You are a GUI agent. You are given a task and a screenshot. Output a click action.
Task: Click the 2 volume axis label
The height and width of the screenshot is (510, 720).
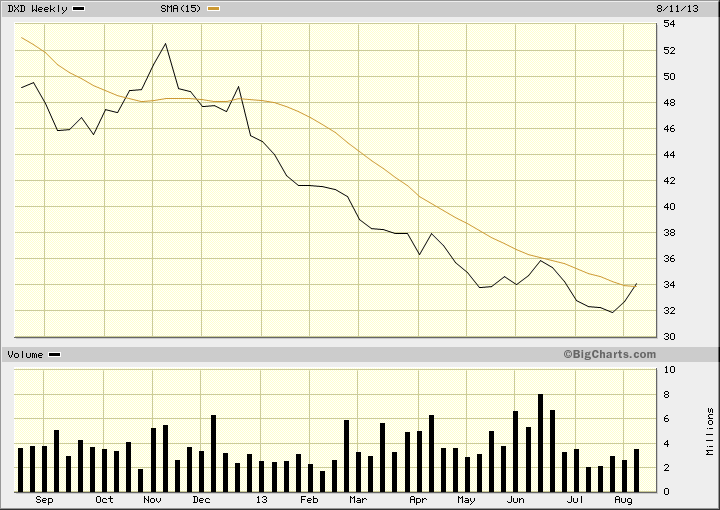click(x=666, y=468)
